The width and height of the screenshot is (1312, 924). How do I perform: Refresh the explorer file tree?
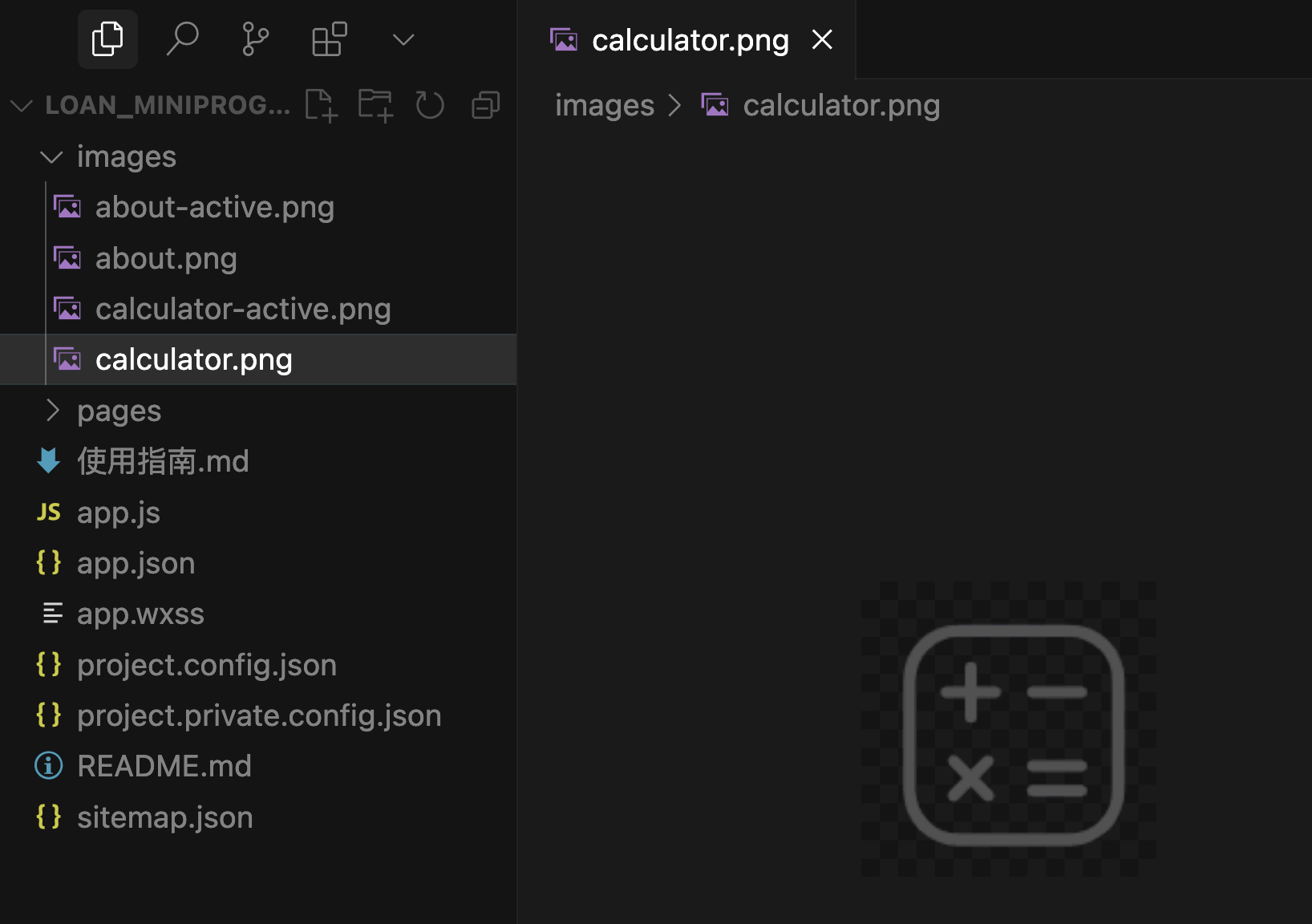tap(430, 105)
